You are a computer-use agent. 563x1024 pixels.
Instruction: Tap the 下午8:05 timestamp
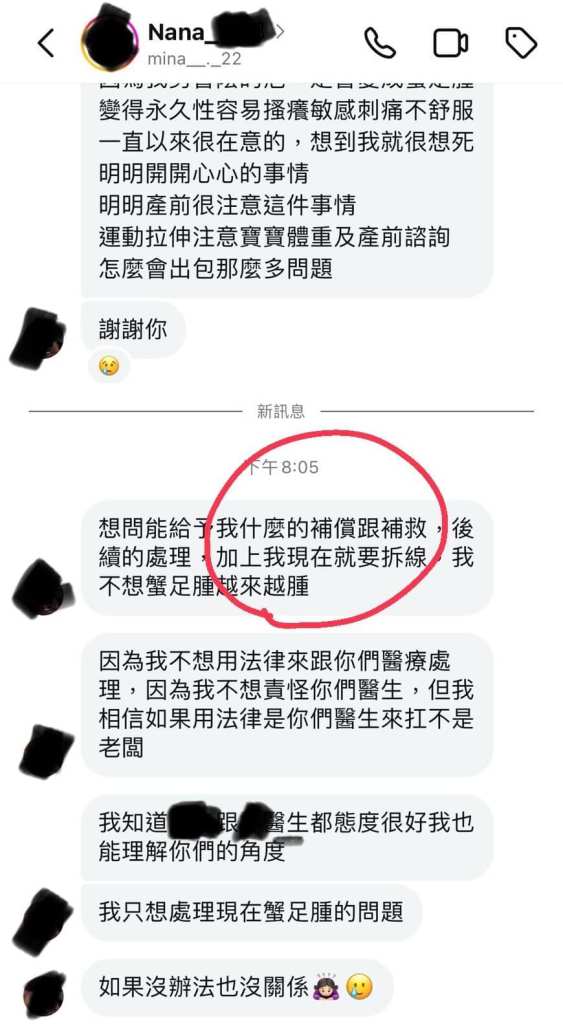[281, 467]
